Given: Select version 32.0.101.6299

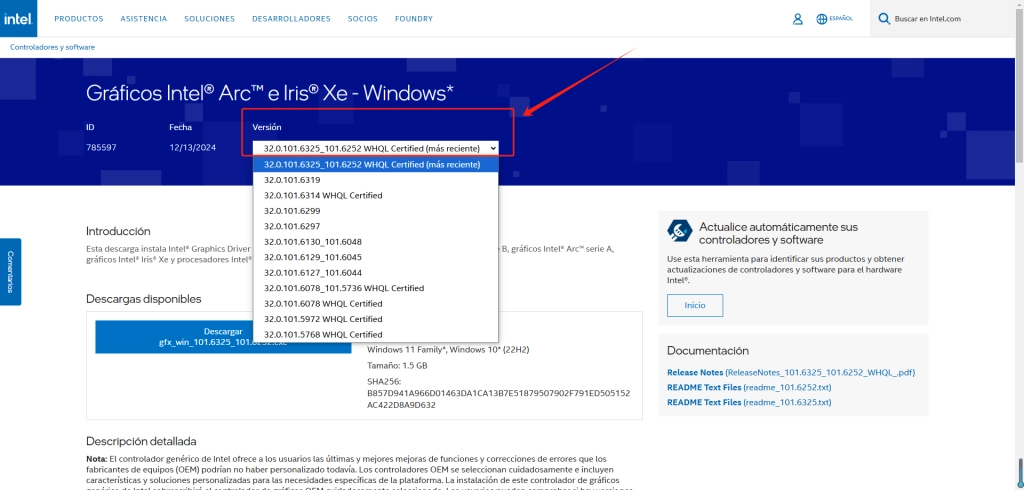Looking at the screenshot, I should point(376,211).
